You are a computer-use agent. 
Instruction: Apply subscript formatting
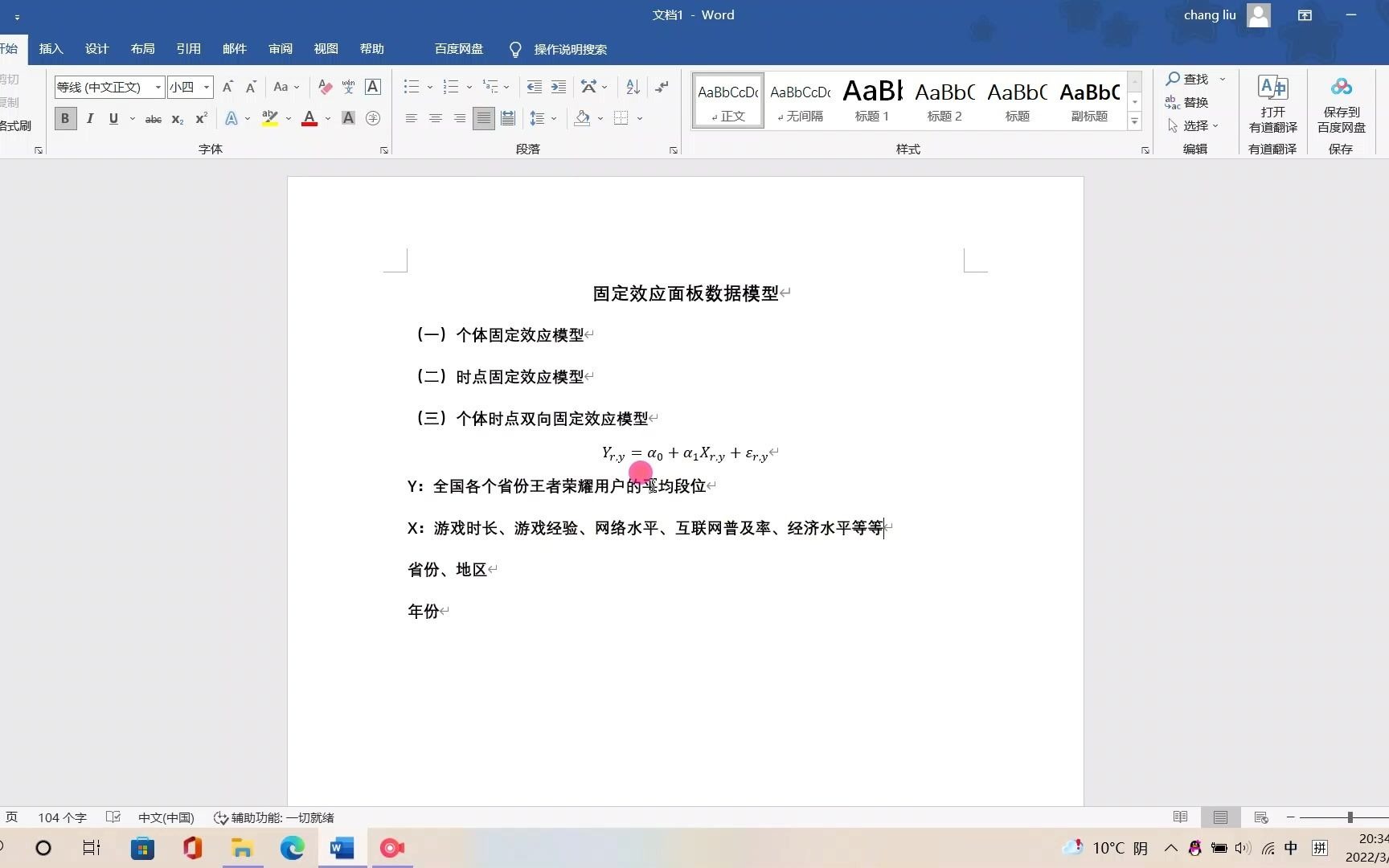tap(176, 120)
